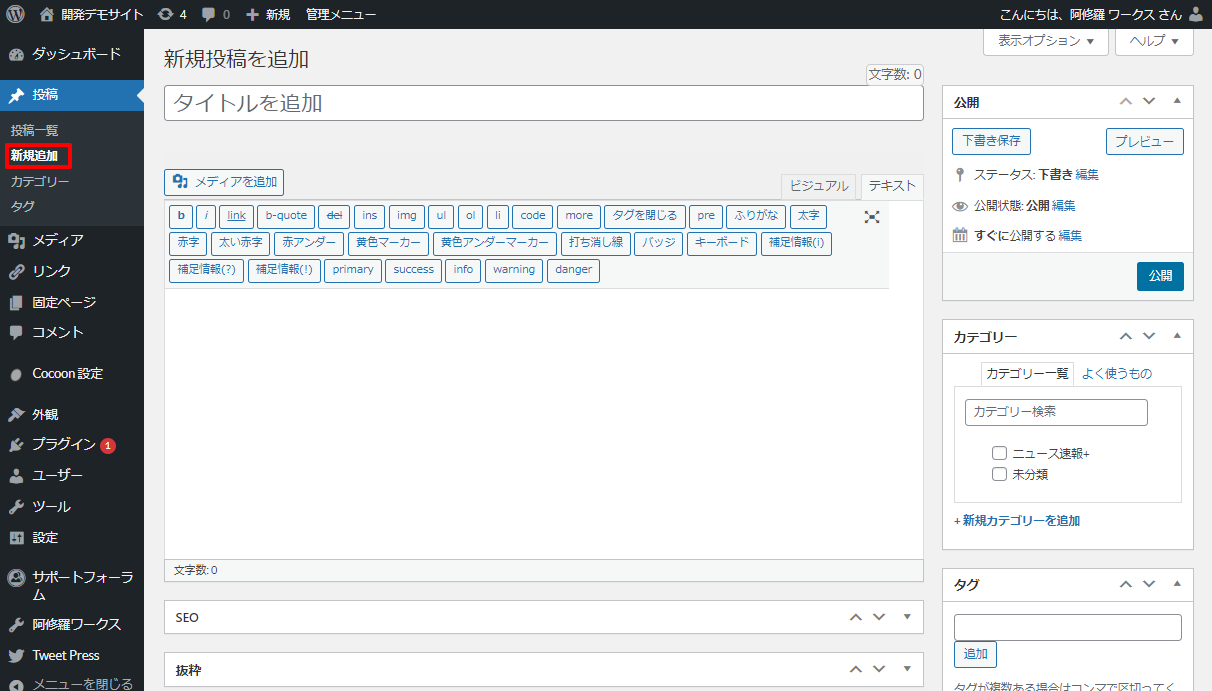Insert b-quote quicktag

[286, 216]
